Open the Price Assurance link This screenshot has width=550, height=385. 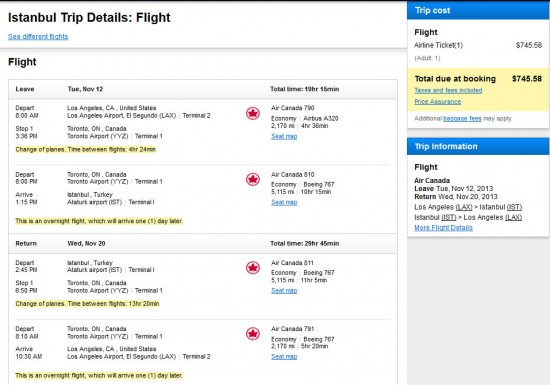(437, 102)
